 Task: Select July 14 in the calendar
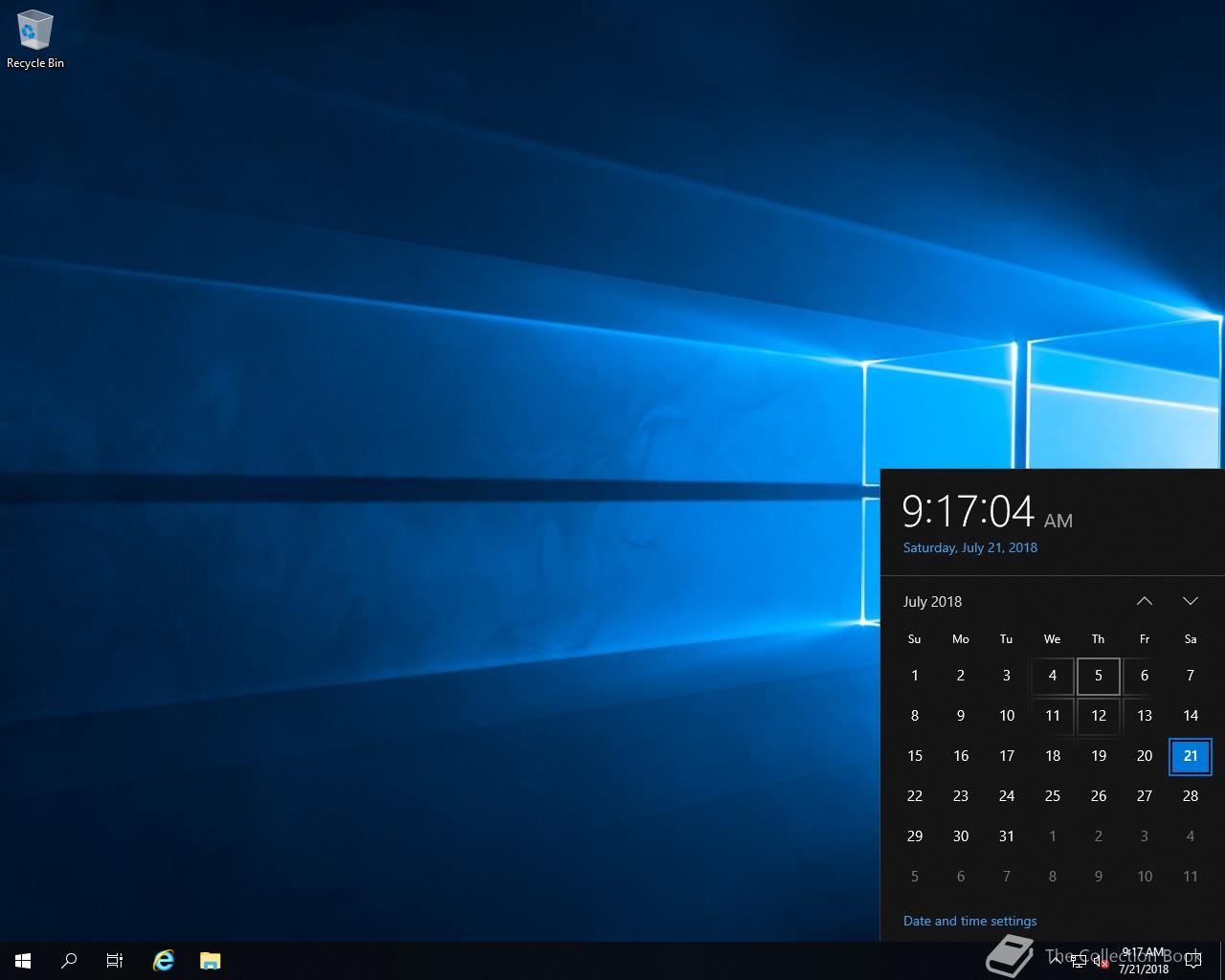tap(1191, 716)
